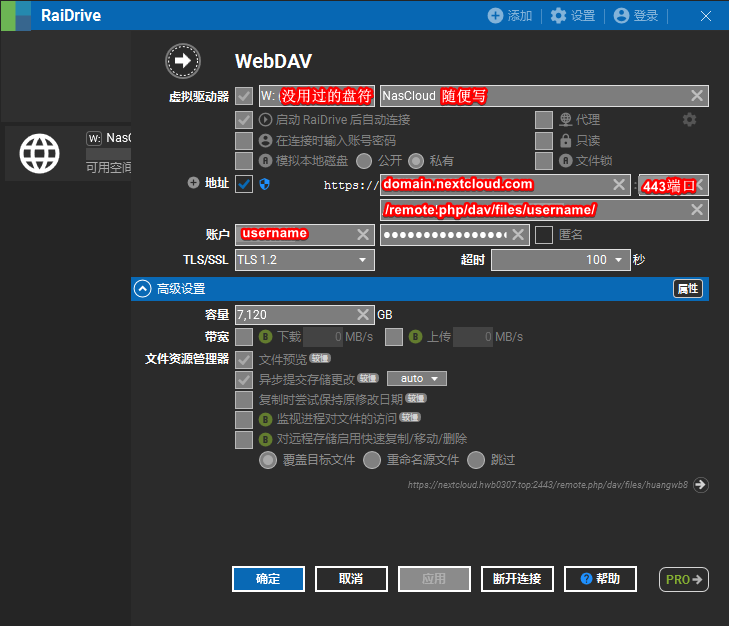Open the 超时 100 seconds dropdown
The image size is (729, 626).
561,260
